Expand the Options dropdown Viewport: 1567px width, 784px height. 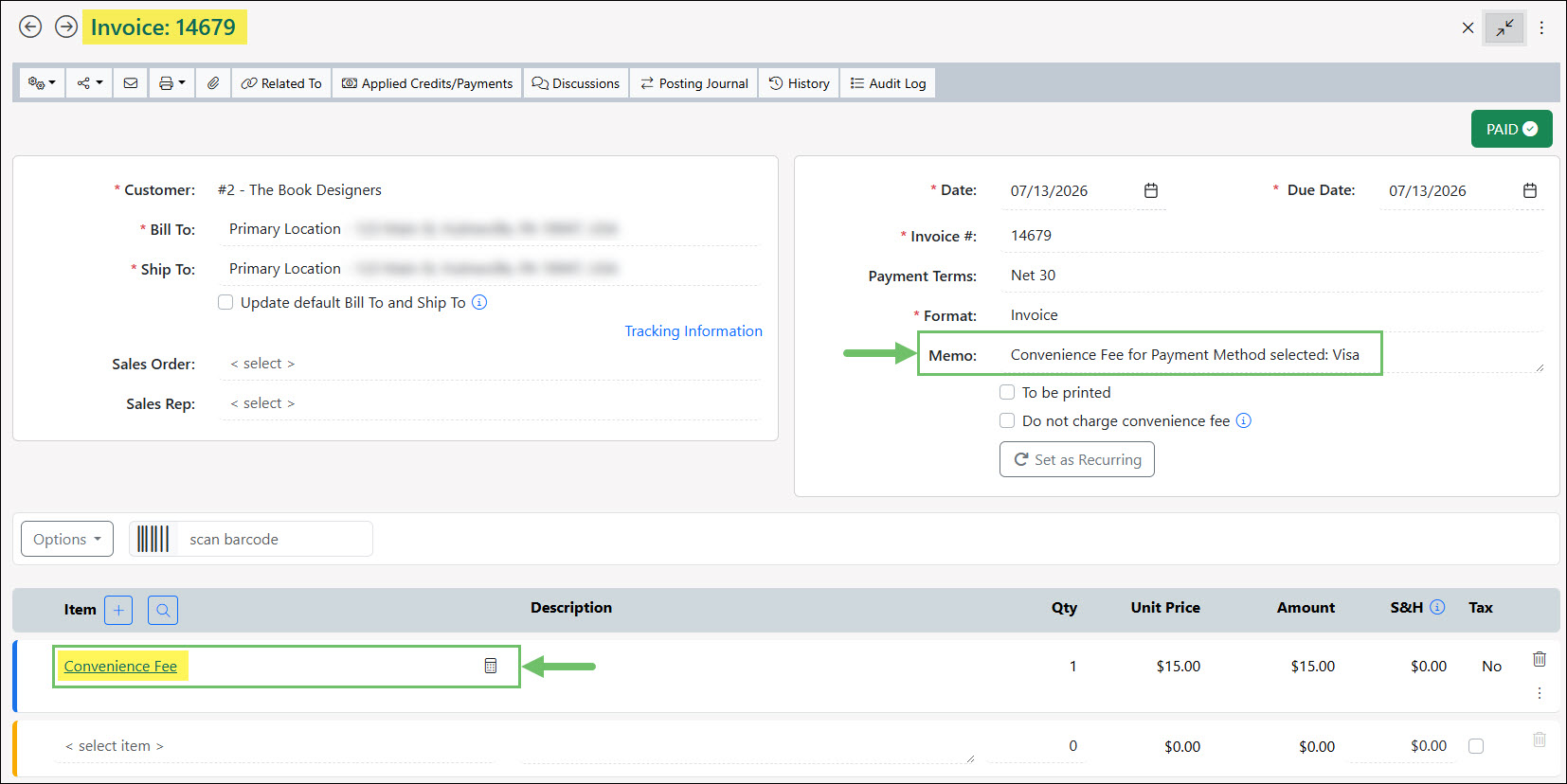(67, 539)
